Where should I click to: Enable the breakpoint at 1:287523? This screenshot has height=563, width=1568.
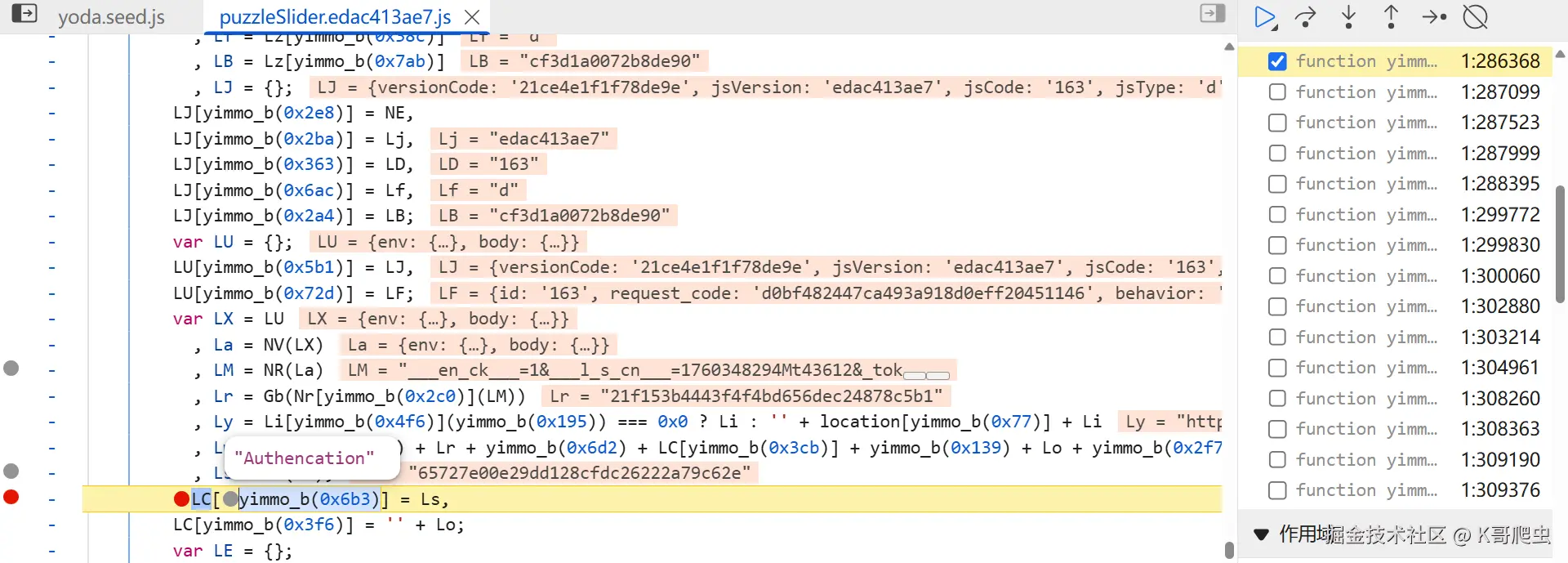coord(1277,123)
